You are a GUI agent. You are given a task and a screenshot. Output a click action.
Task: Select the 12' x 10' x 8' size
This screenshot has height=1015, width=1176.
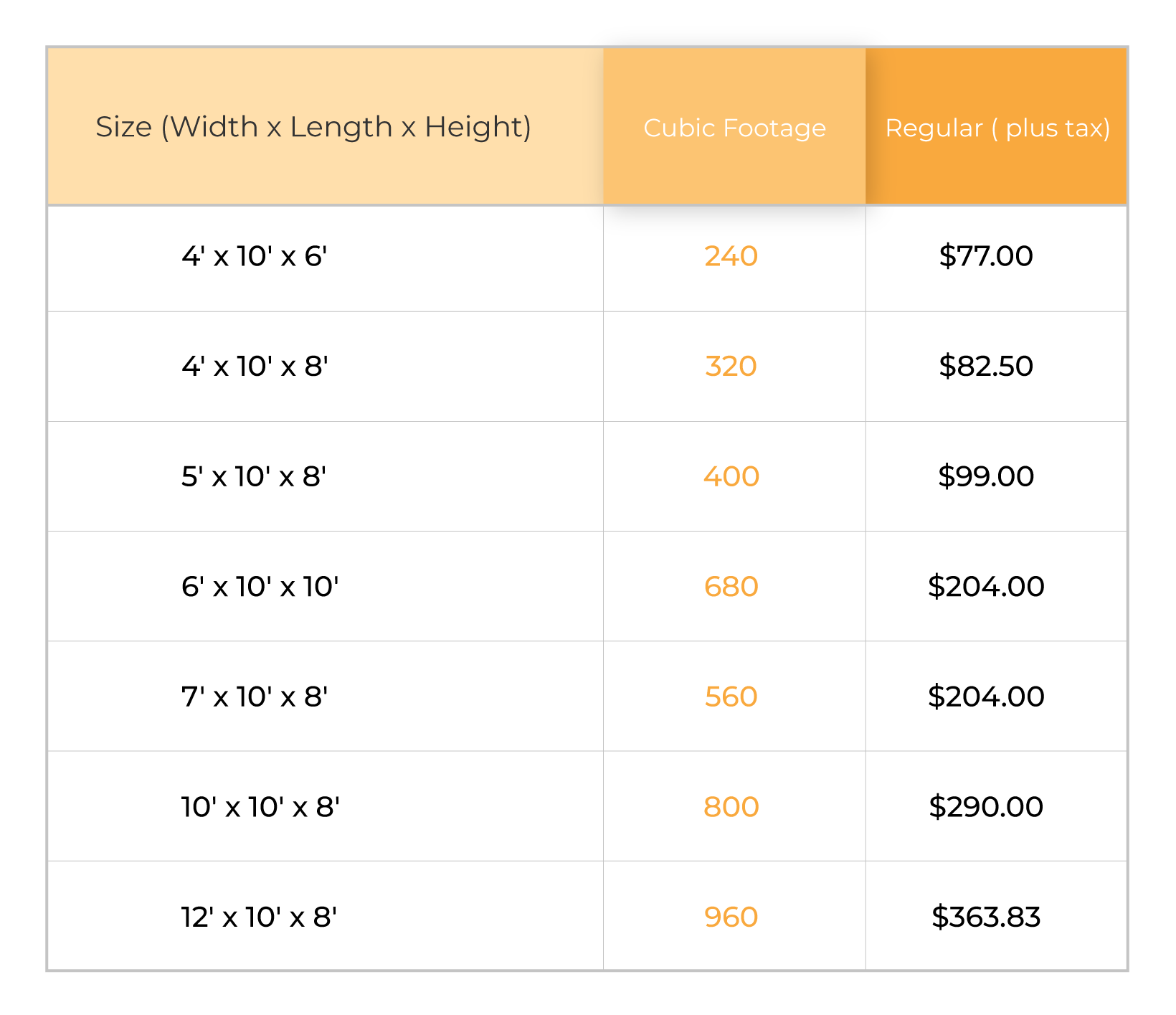tap(259, 917)
